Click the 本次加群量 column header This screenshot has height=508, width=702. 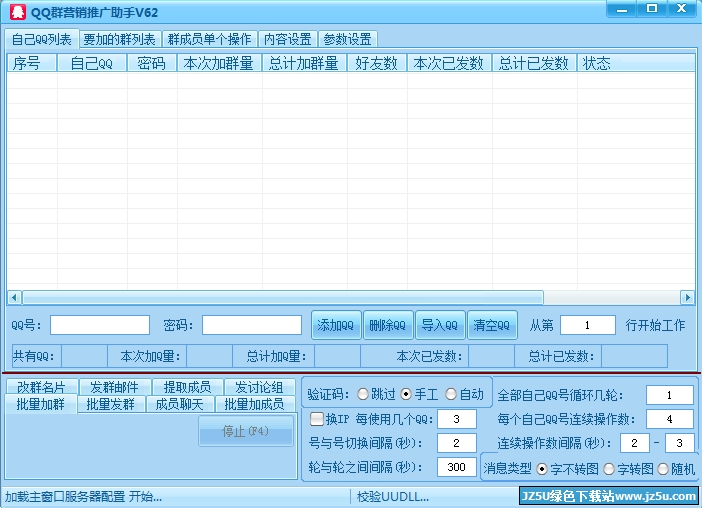(x=220, y=63)
